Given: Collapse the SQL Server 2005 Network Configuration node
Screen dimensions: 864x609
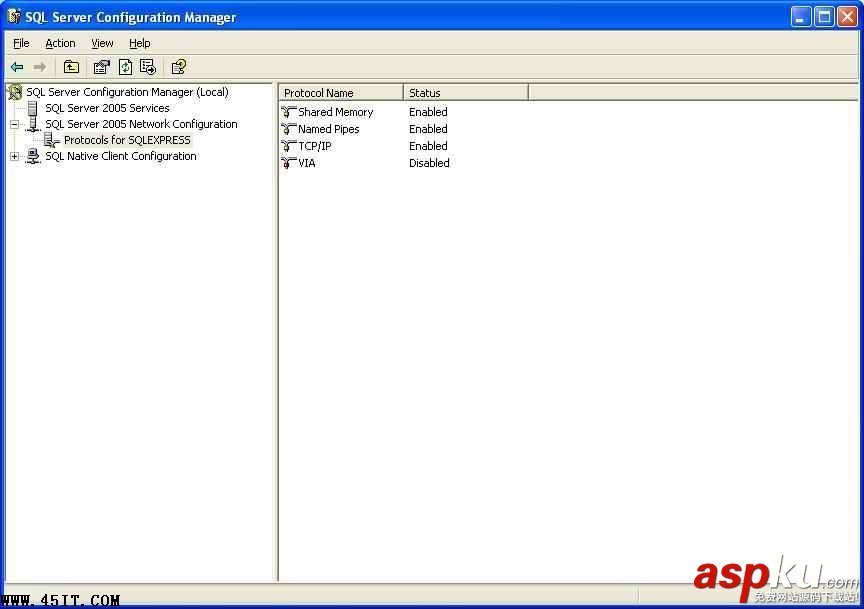Looking at the screenshot, I should (x=14, y=124).
